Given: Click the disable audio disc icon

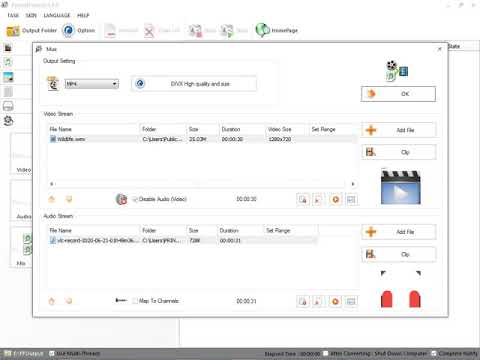Looking at the screenshot, I should click(x=122, y=199).
